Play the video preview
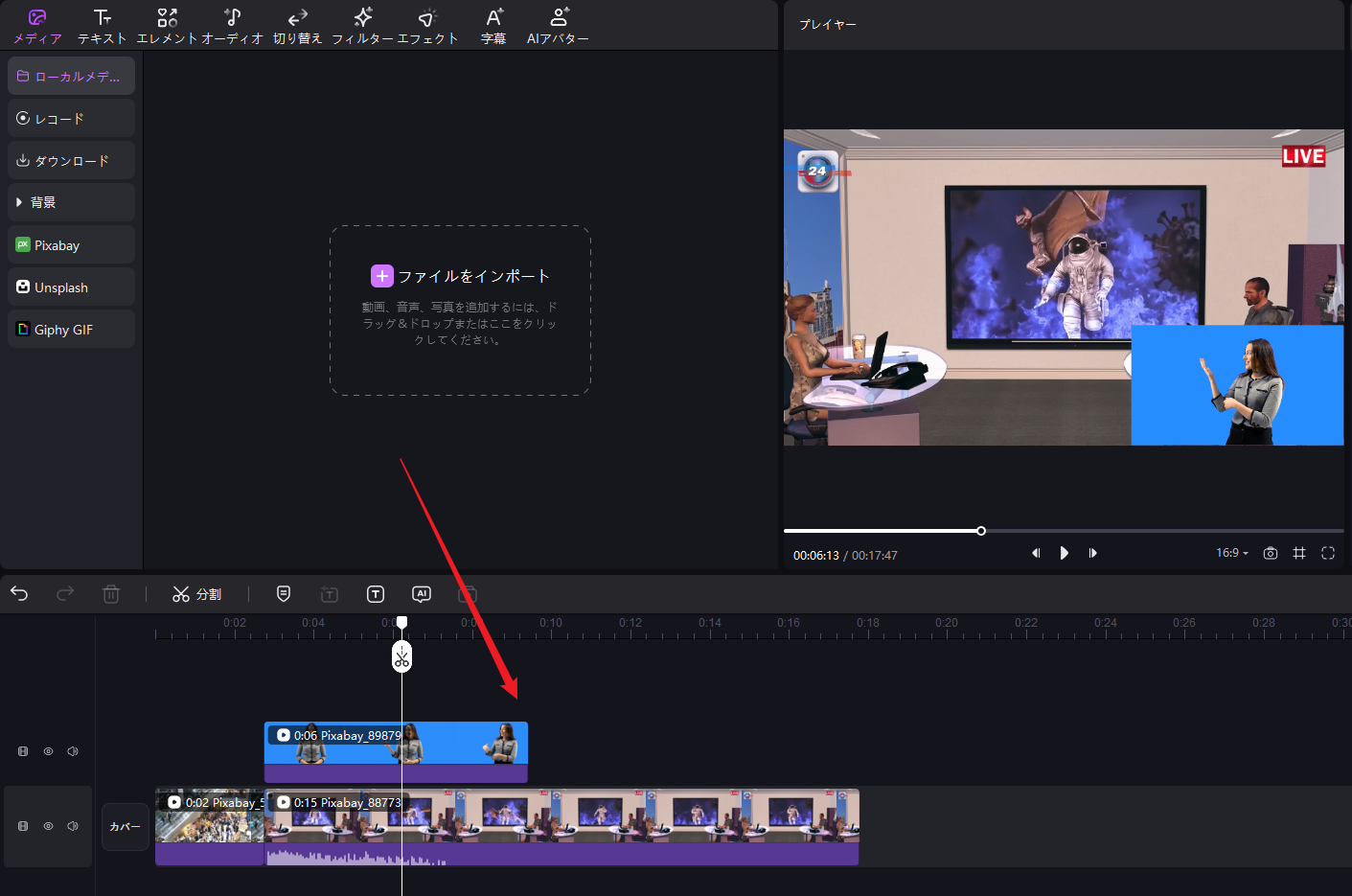 [x=1064, y=553]
